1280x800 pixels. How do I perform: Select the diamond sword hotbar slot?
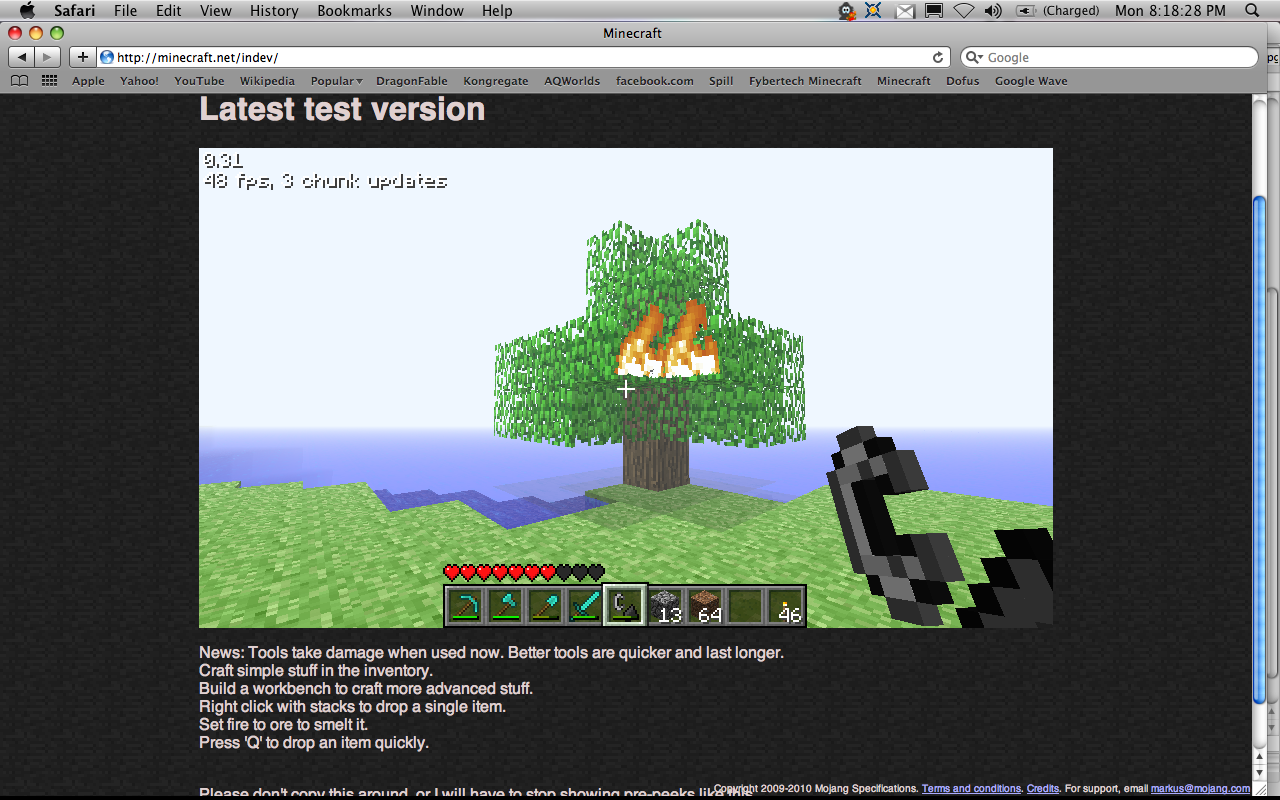(585, 605)
